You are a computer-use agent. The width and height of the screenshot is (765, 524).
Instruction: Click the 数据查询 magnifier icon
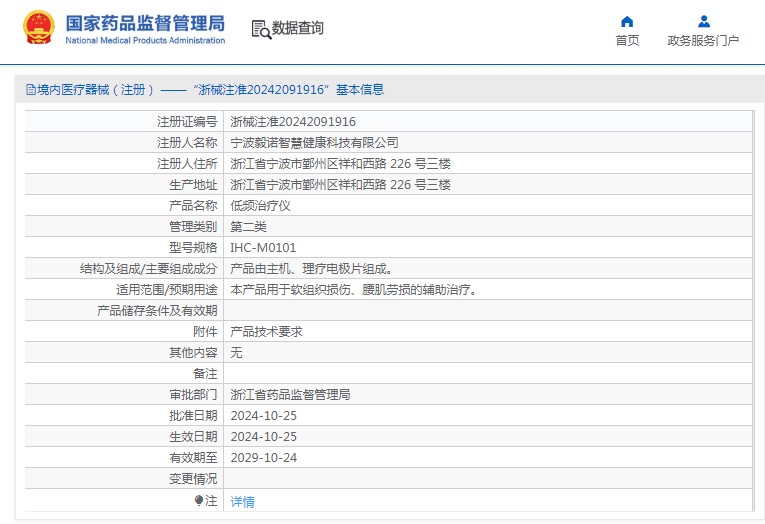(260, 29)
